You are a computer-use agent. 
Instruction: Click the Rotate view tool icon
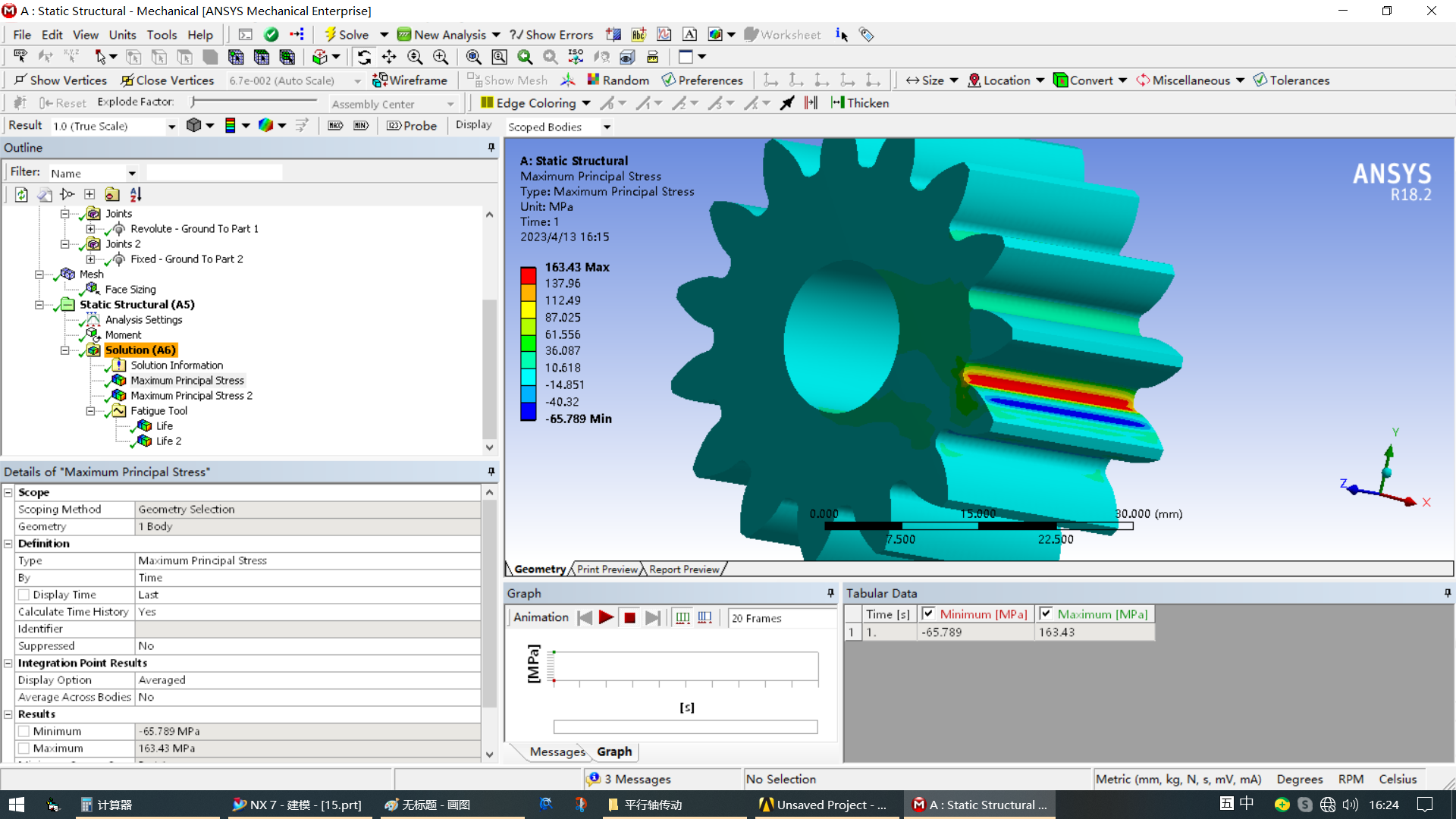[x=364, y=57]
